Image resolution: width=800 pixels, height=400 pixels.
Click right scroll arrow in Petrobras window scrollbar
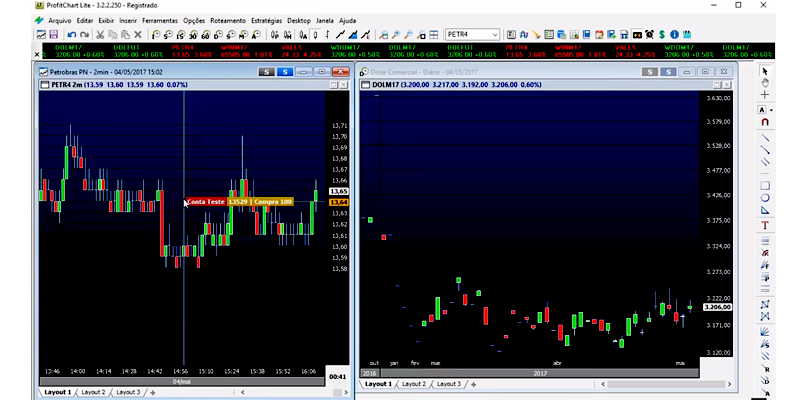[x=346, y=392]
